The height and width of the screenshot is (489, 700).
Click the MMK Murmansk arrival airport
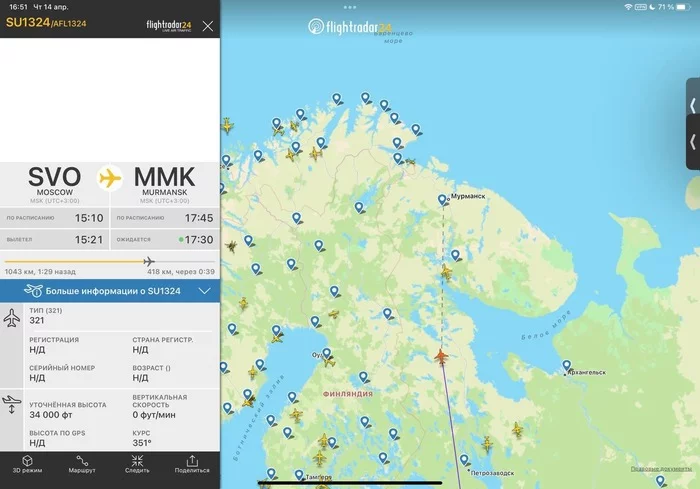pyautogui.click(x=165, y=183)
